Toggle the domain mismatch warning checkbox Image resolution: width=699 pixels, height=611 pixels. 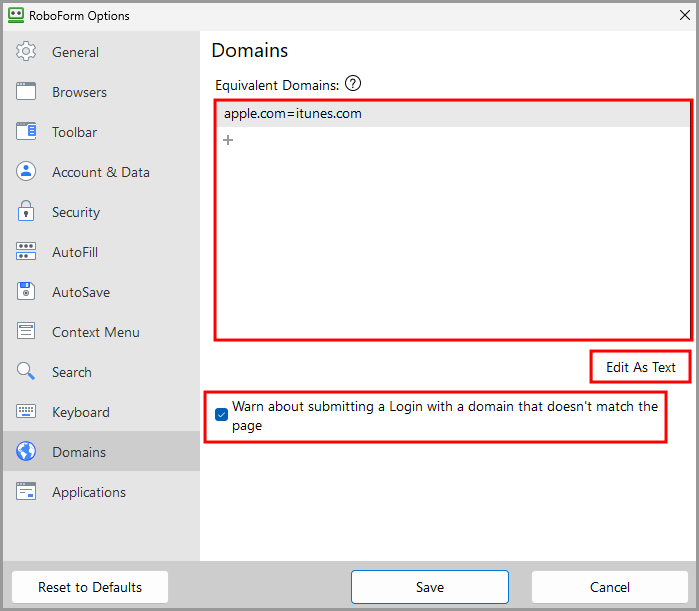click(x=221, y=415)
